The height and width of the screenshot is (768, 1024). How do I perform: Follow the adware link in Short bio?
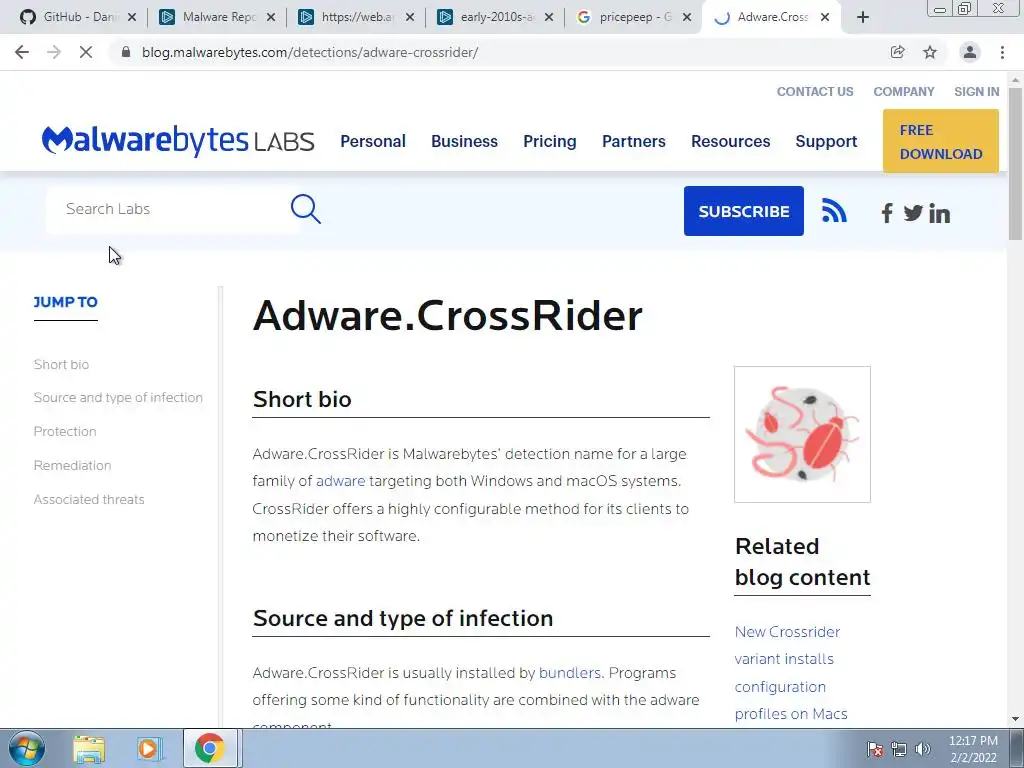pos(340,481)
